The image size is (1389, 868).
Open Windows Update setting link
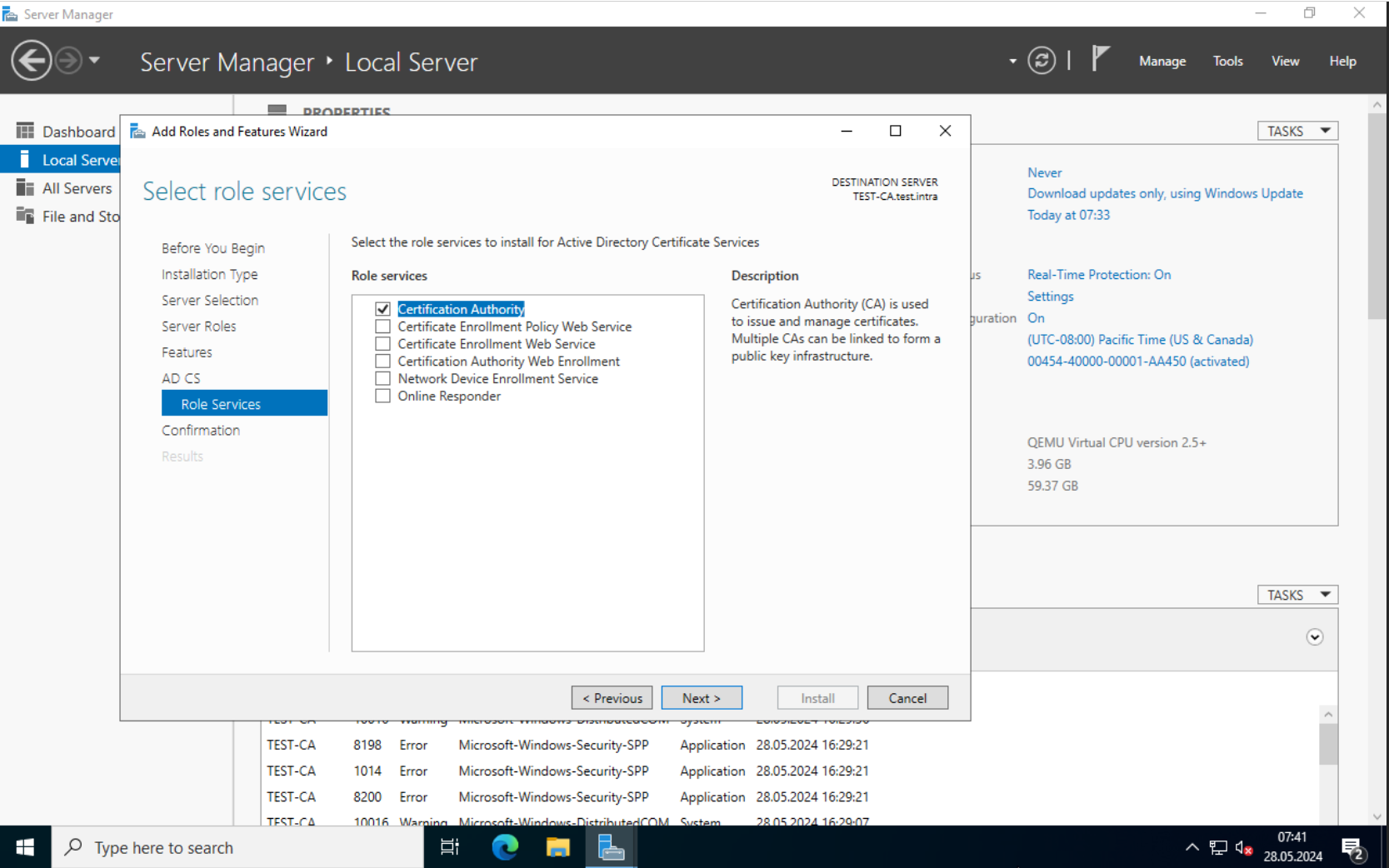tap(1165, 193)
